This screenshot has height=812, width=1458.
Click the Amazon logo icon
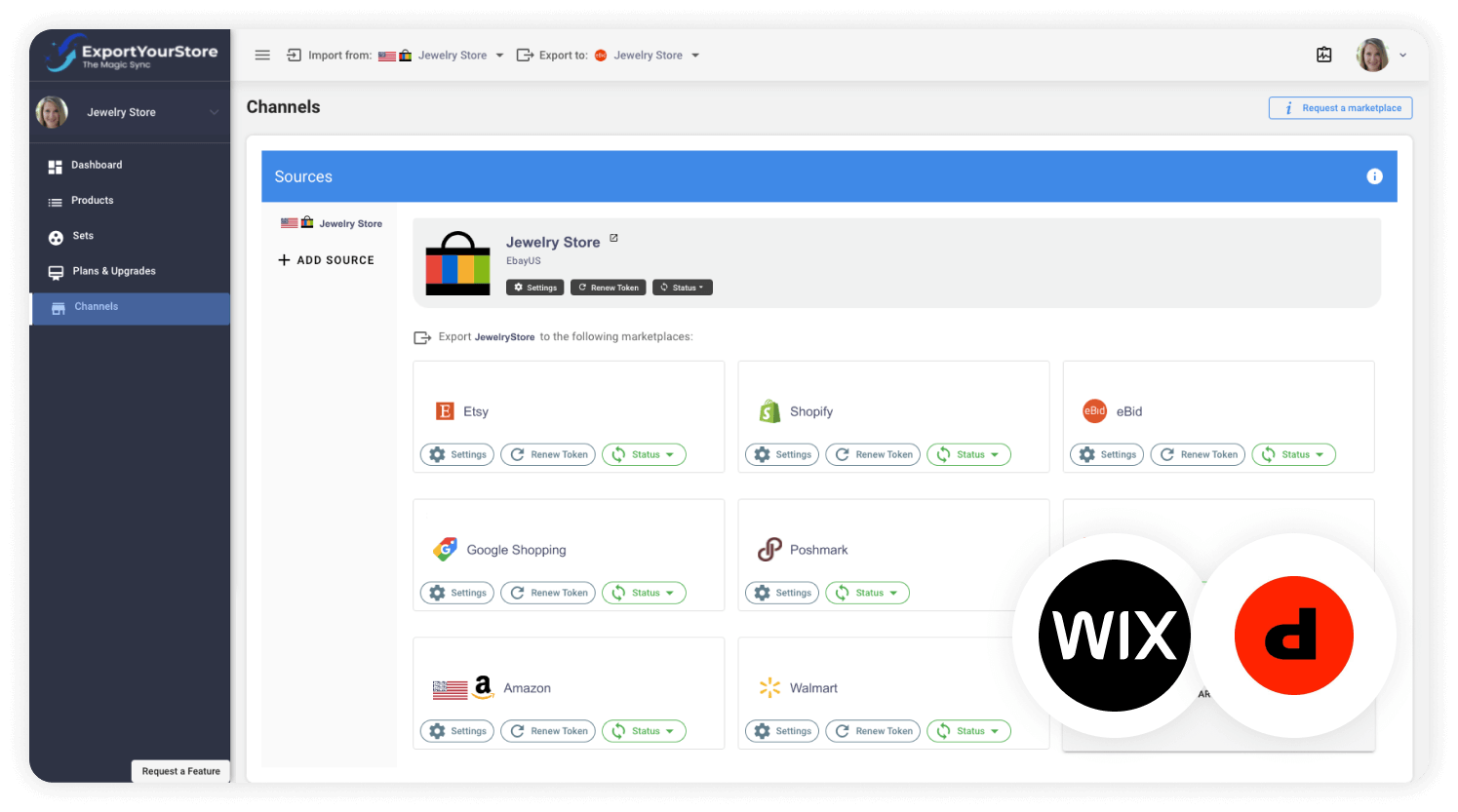(483, 687)
